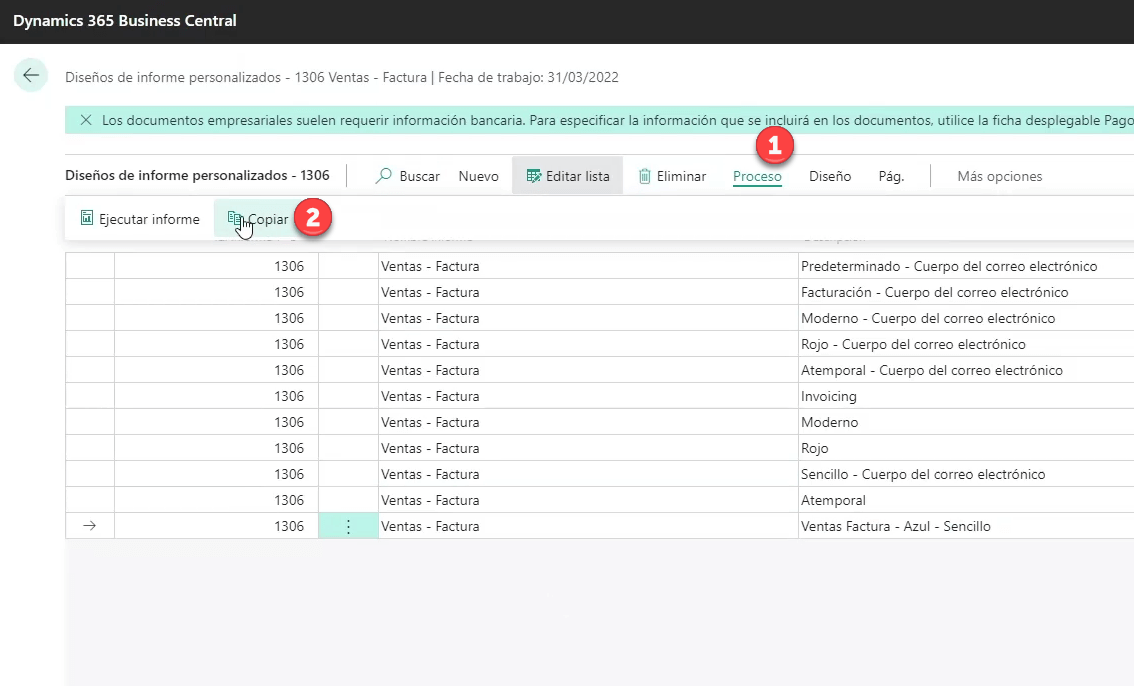
Task: Click the Copiar icon
Action: 235,219
